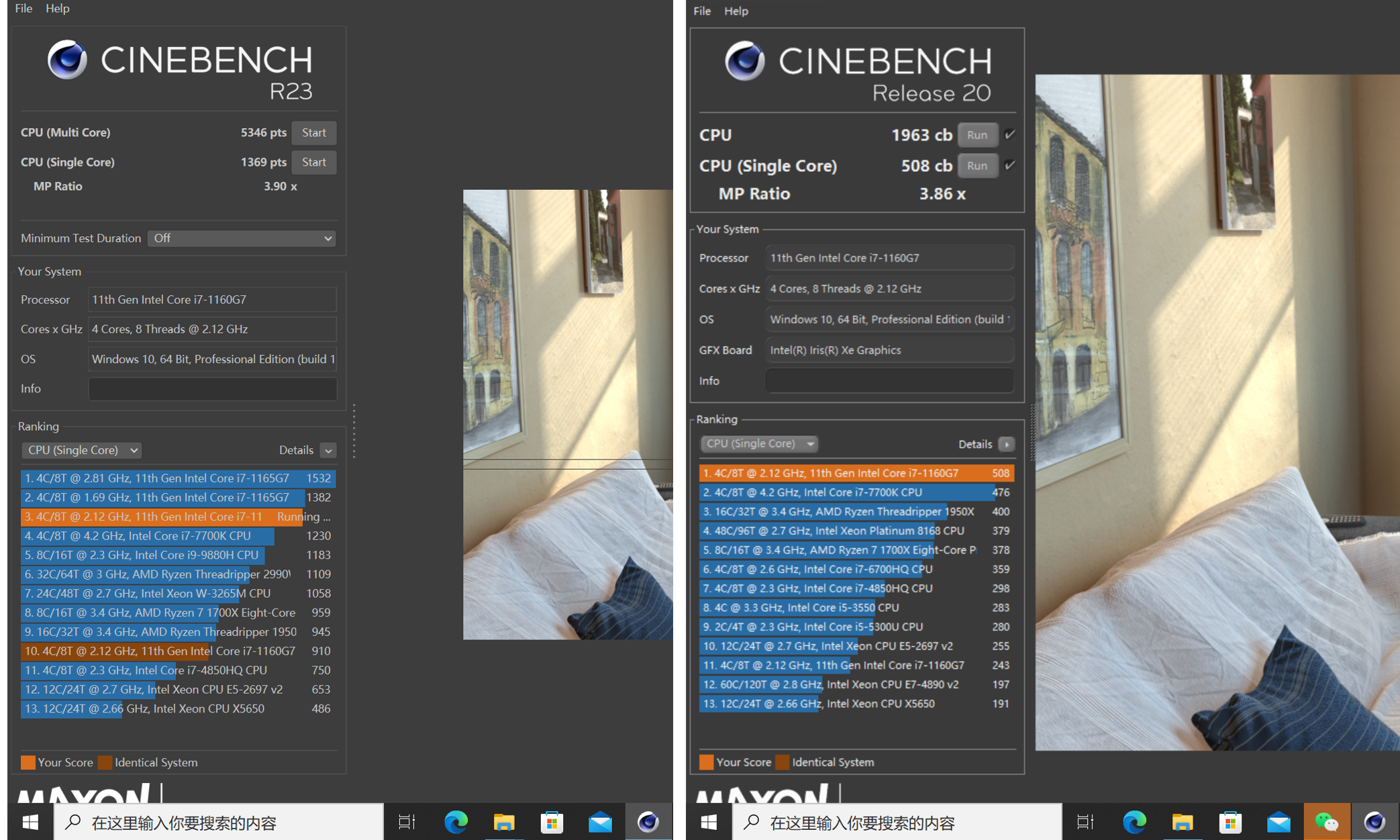Open the Windows Start menu in left taskbar
The height and width of the screenshot is (840, 1400).
(x=30, y=822)
